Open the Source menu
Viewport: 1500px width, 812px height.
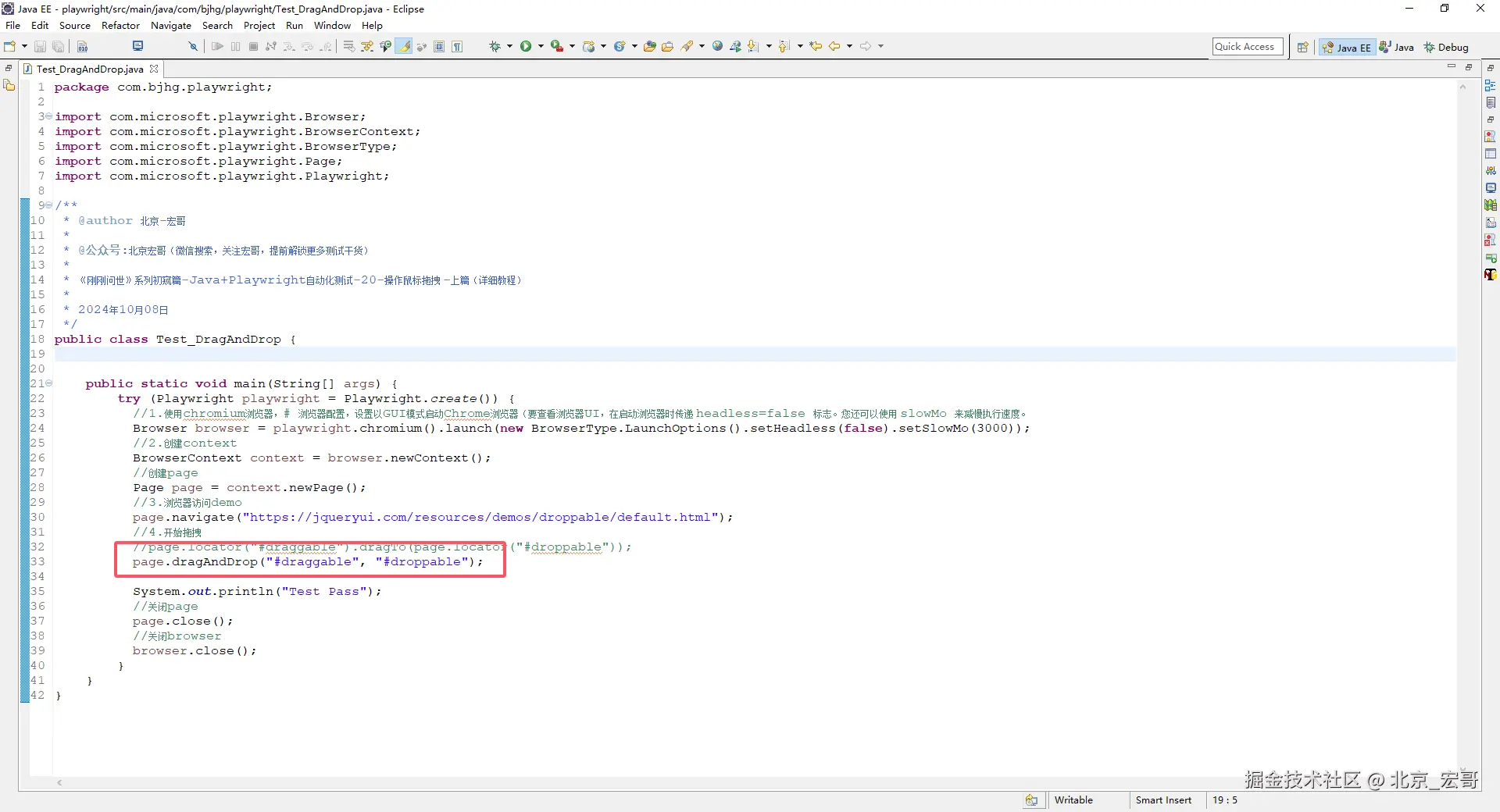(75, 25)
